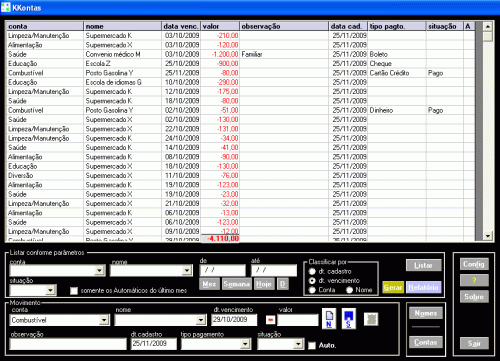Open the Nomes button

(426, 313)
